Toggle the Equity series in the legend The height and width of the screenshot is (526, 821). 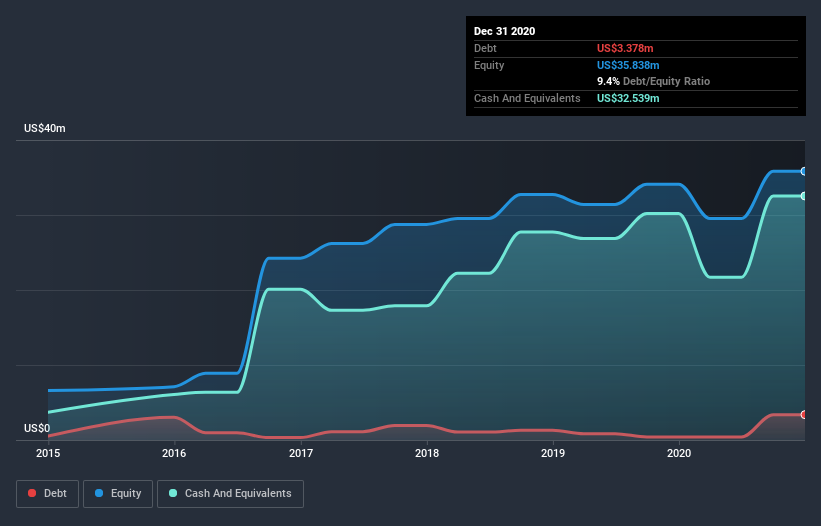pos(118,494)
